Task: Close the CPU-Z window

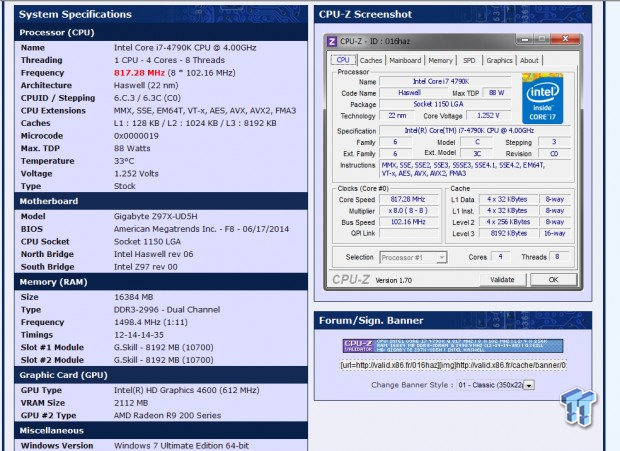Action: 565,39
